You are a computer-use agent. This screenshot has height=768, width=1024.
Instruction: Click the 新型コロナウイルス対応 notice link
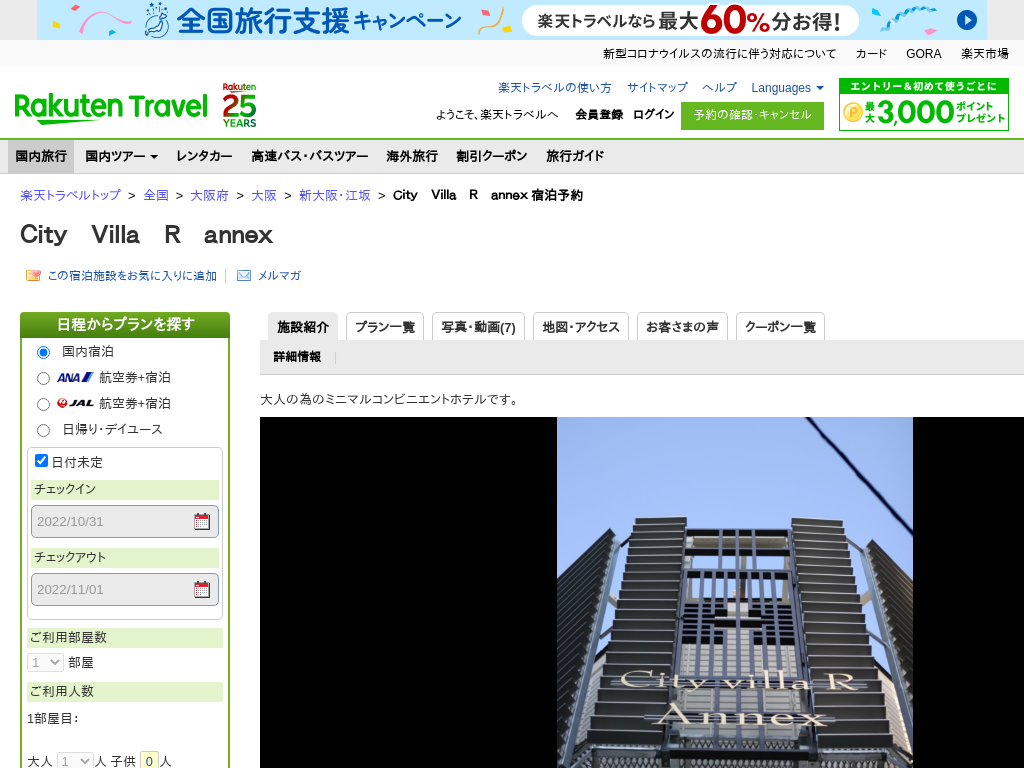pos(719,54)
